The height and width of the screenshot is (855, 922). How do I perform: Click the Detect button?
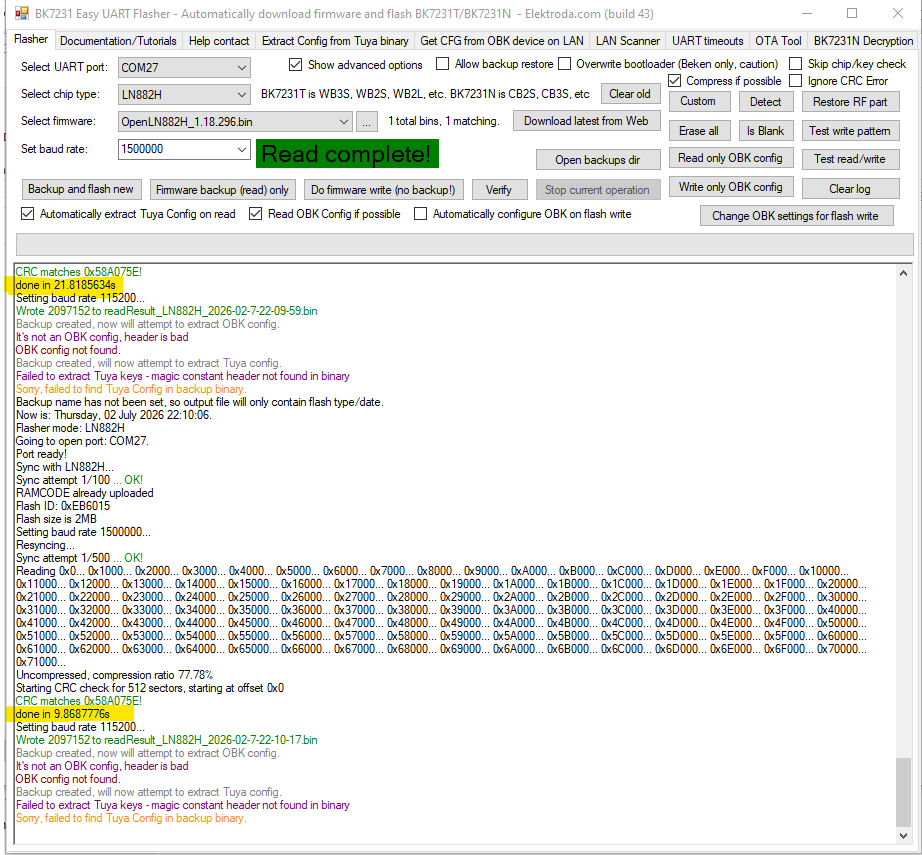765,102
